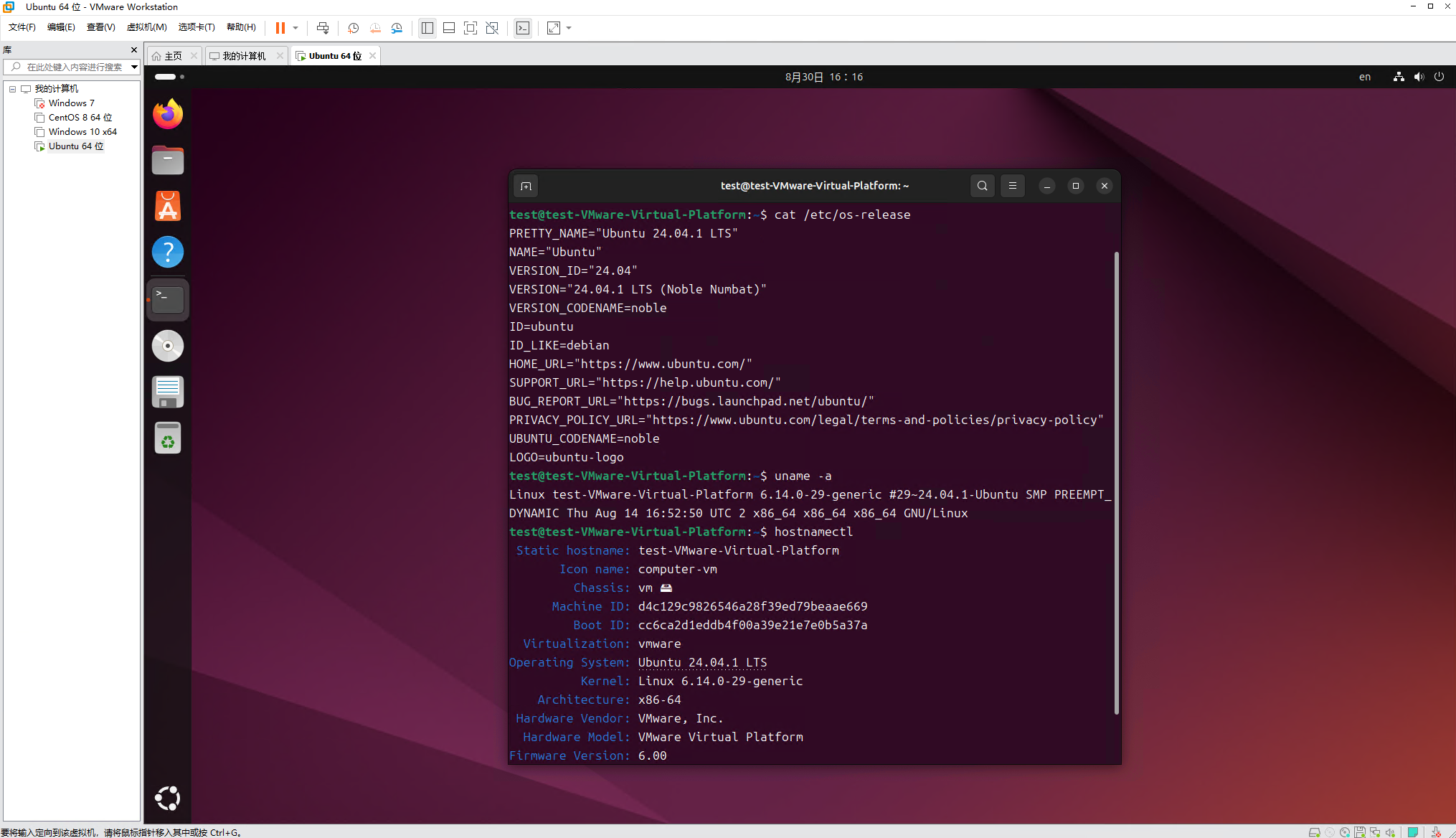
Task: Toggle the library sidebar view button
Action: click(427, 28)
